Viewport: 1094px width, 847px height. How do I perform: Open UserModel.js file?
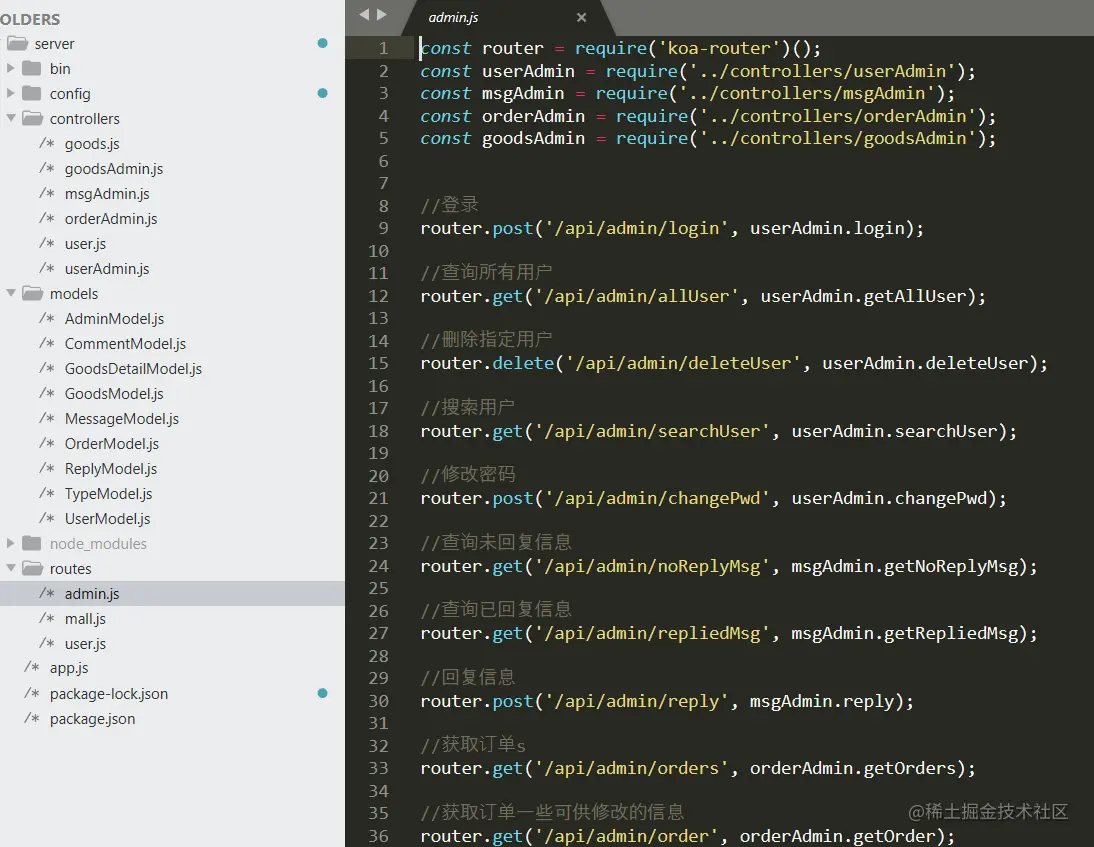(x=107, y=519)
